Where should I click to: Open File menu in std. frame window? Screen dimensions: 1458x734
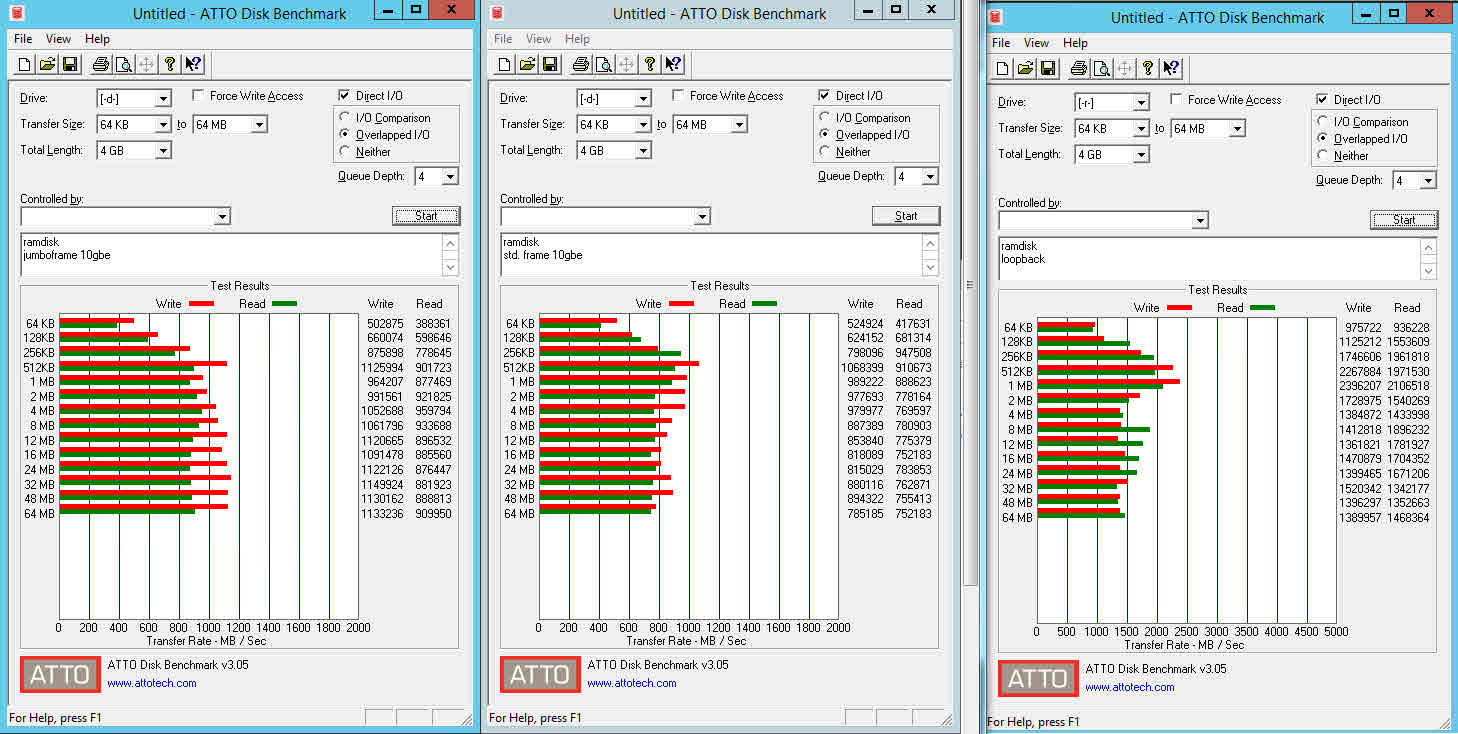pos(503,39)
